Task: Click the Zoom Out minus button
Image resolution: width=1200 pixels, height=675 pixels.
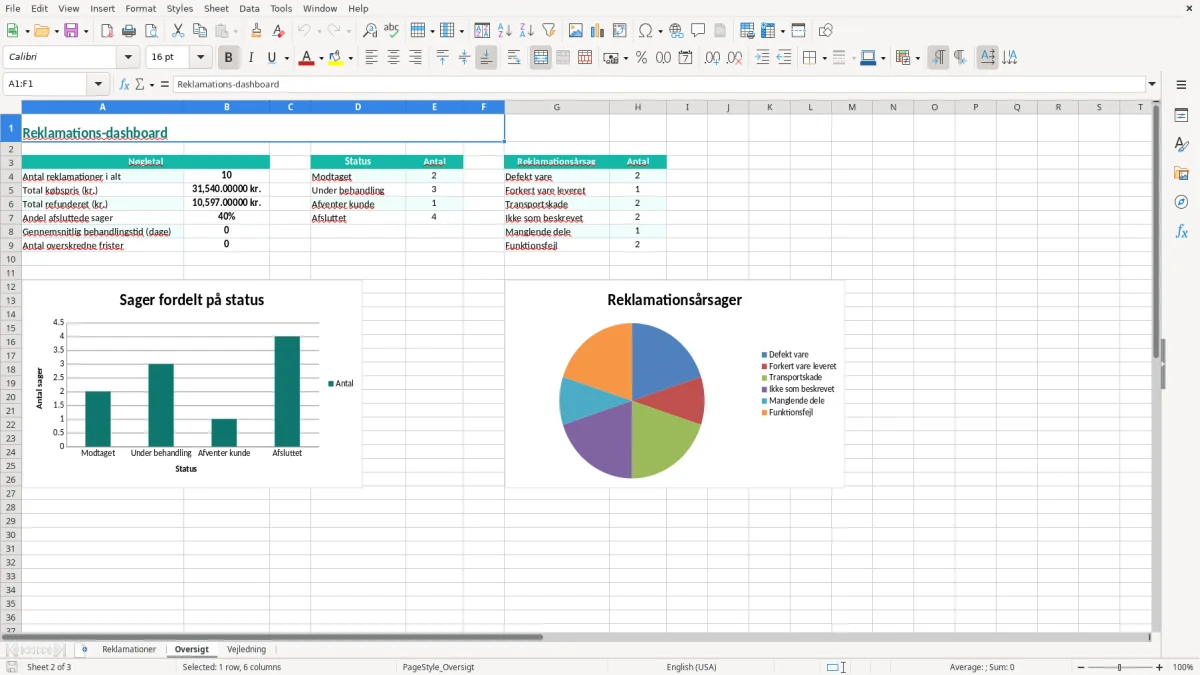Action: pyautogui.click(x=1079, y=667)
